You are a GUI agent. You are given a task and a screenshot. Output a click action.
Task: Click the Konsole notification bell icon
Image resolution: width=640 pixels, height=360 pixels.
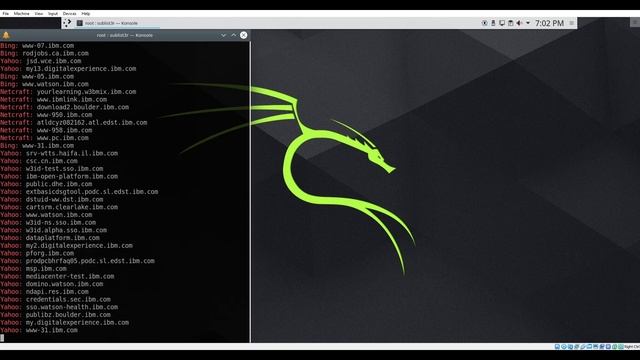click(x=6, y=35)
